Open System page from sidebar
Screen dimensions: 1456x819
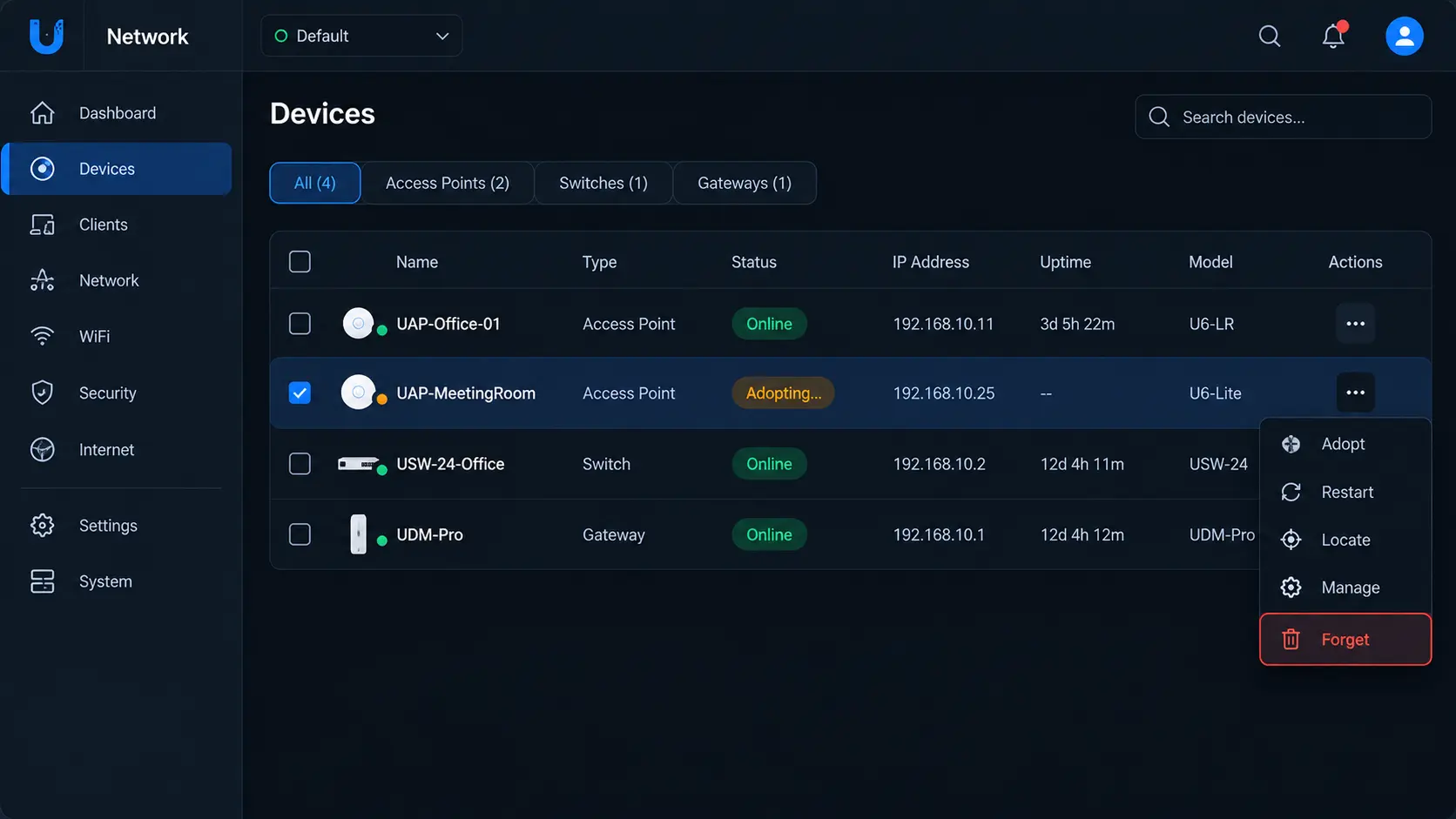118,581
